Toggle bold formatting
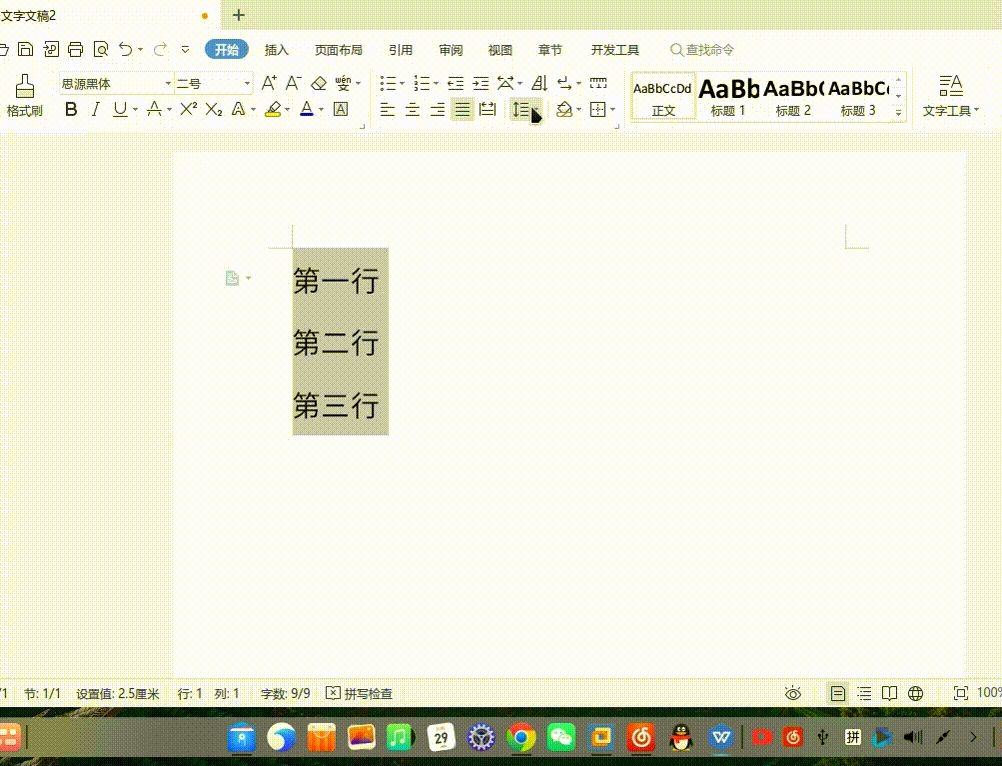 pyautogui.click(x=70, y=110)
